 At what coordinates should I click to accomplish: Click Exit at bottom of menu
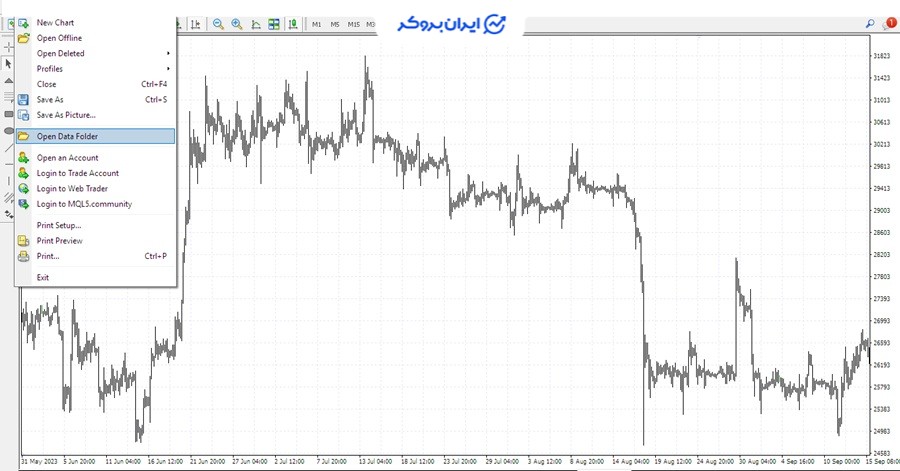pos(43,277)
